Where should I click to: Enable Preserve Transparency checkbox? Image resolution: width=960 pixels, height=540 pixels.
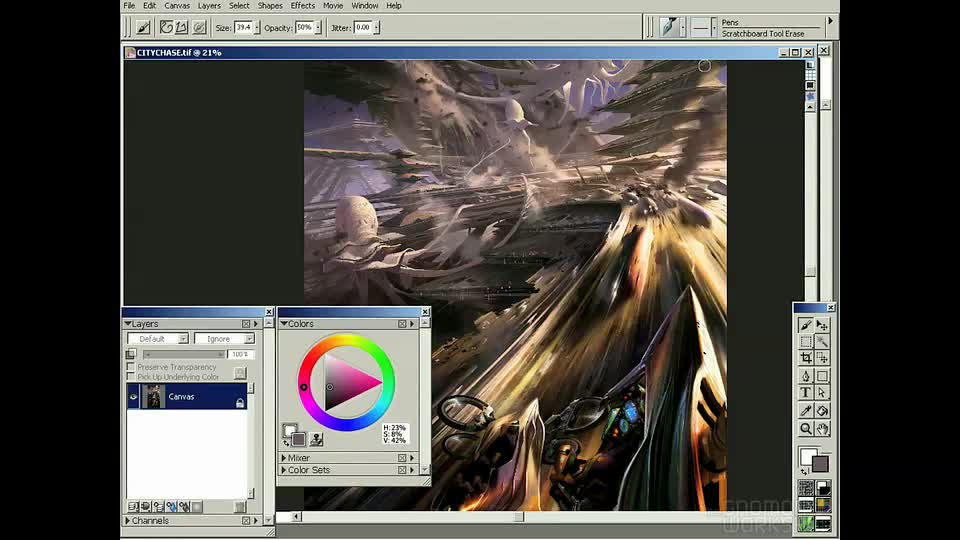(x=130, y=367)
